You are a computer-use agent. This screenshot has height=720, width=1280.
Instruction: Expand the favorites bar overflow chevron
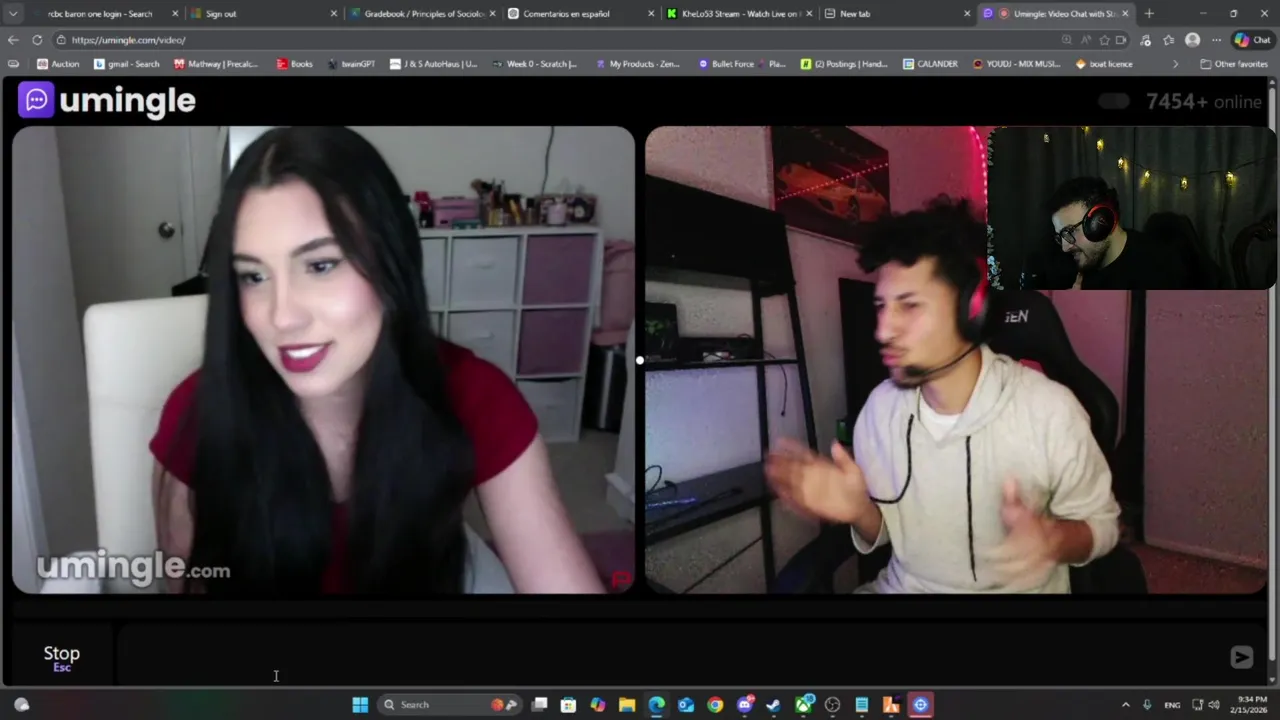(x=1175, y=64)
